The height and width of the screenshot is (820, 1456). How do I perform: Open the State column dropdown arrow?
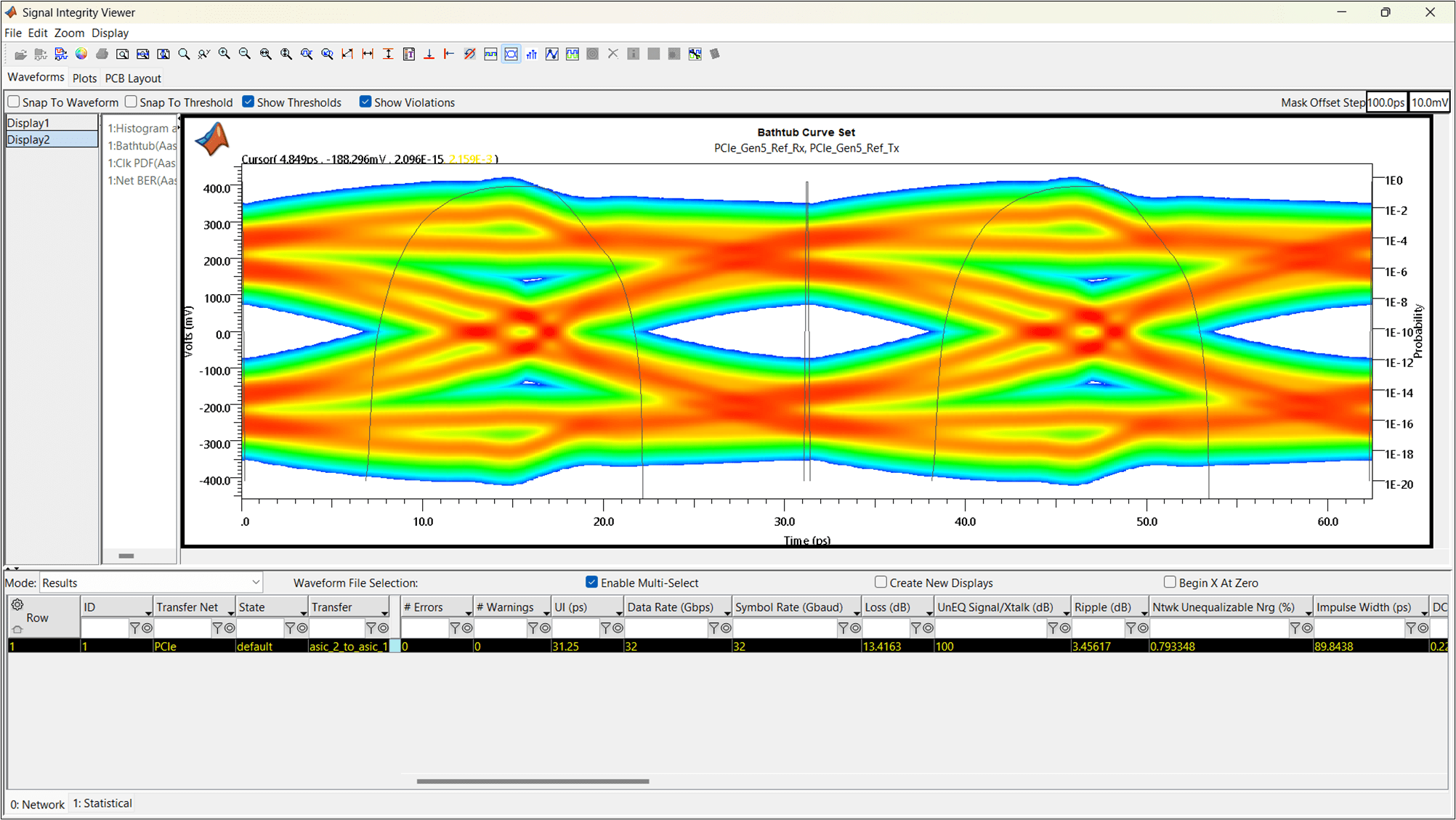pyautogui.click(x=303, y=613)
